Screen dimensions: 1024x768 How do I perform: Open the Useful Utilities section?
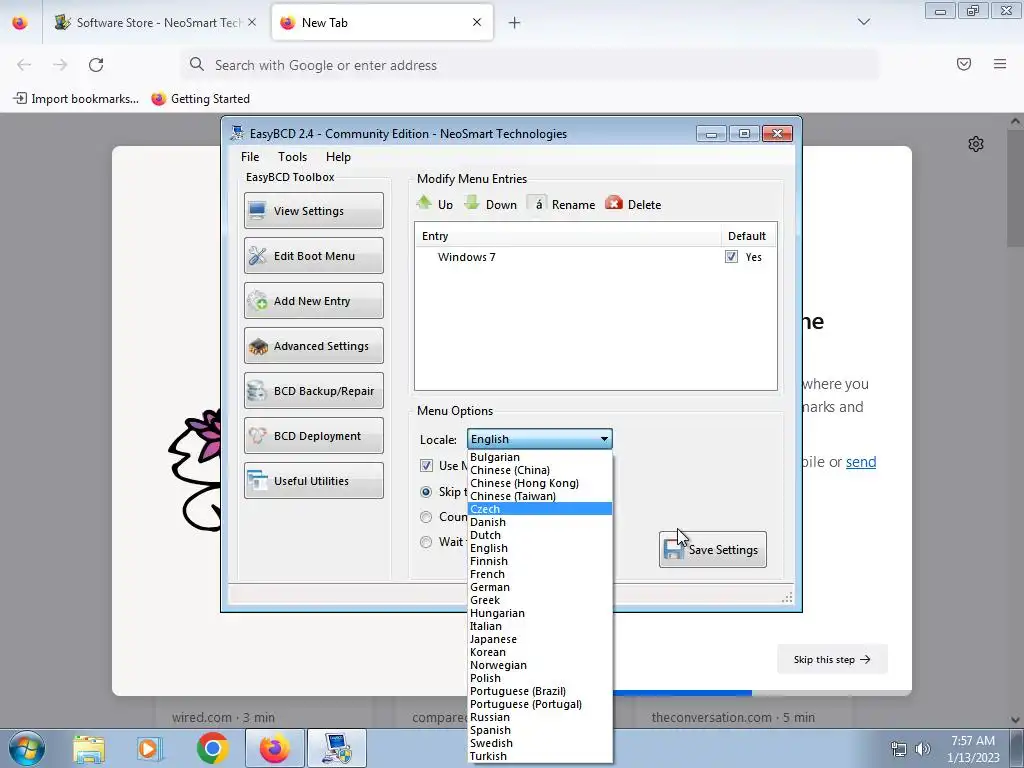[313, 481]
